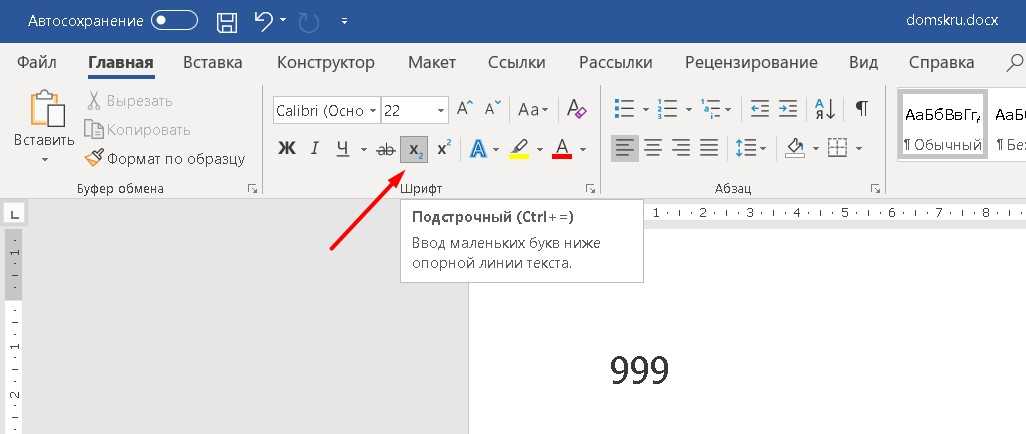Expand the Вставить paste options arrow
Viewport: 1026px width, 434px height.
[44, 160]
